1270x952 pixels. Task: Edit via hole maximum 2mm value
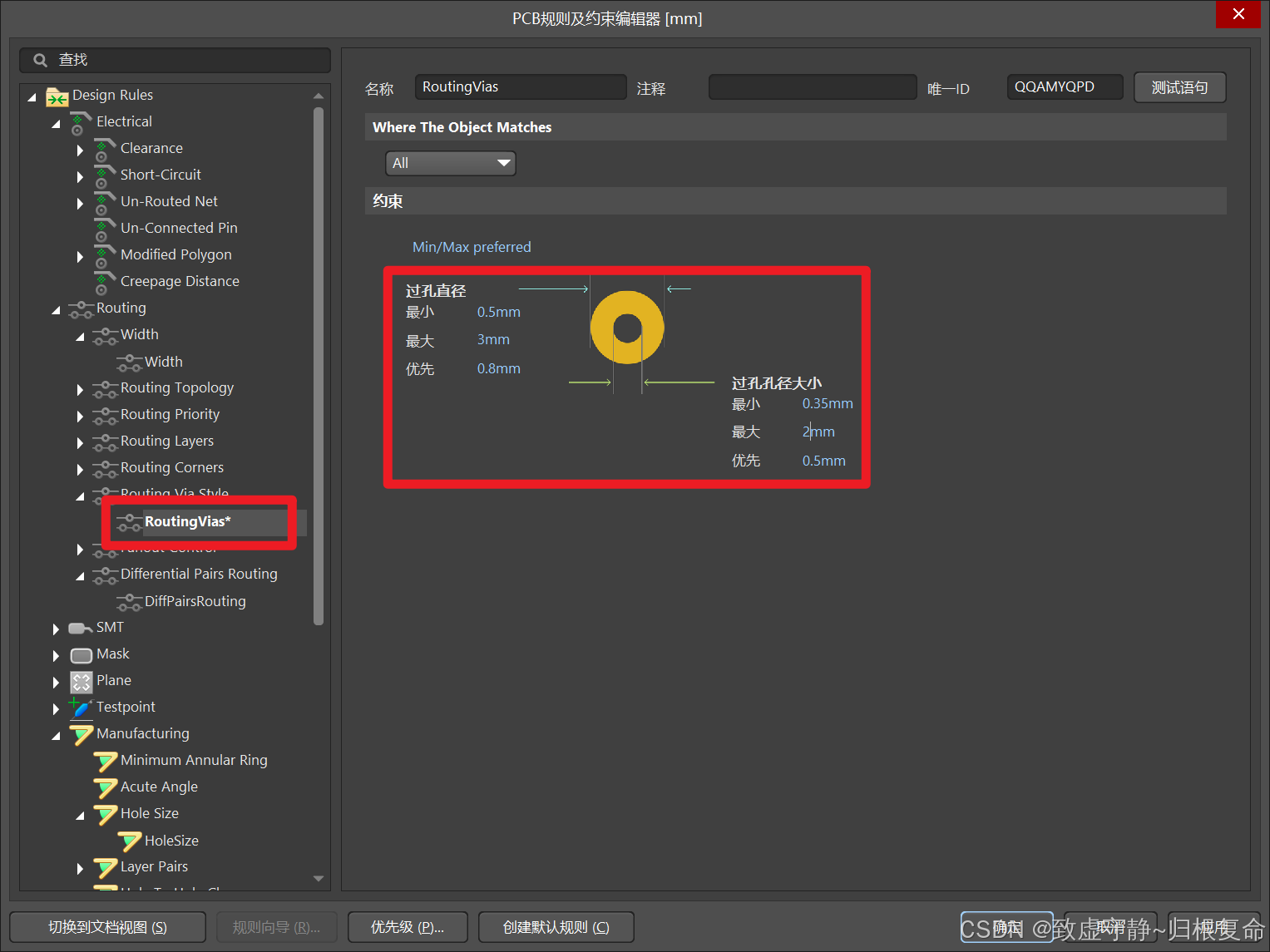[x=818, y=432]
